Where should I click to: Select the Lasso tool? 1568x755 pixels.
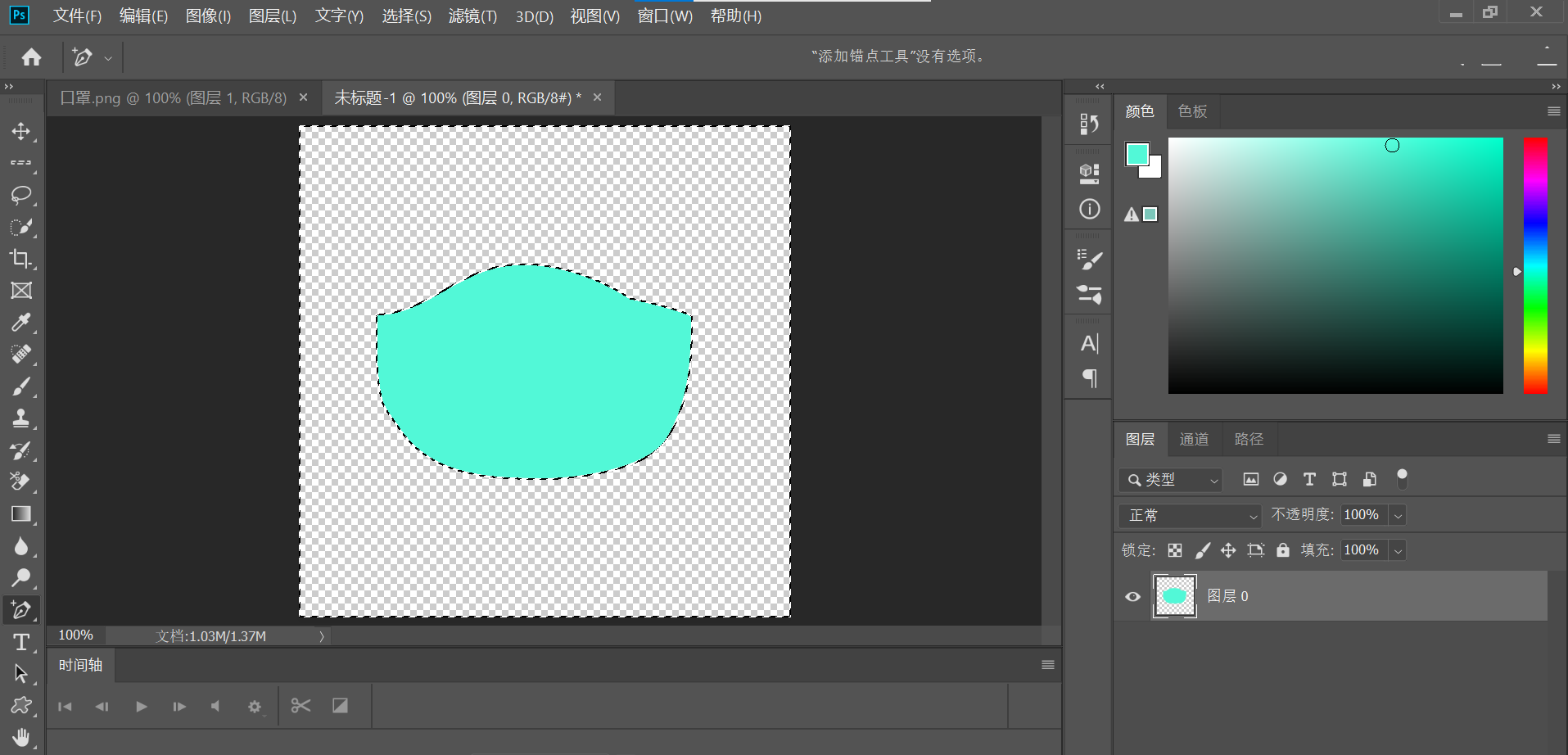pos(21,195)
